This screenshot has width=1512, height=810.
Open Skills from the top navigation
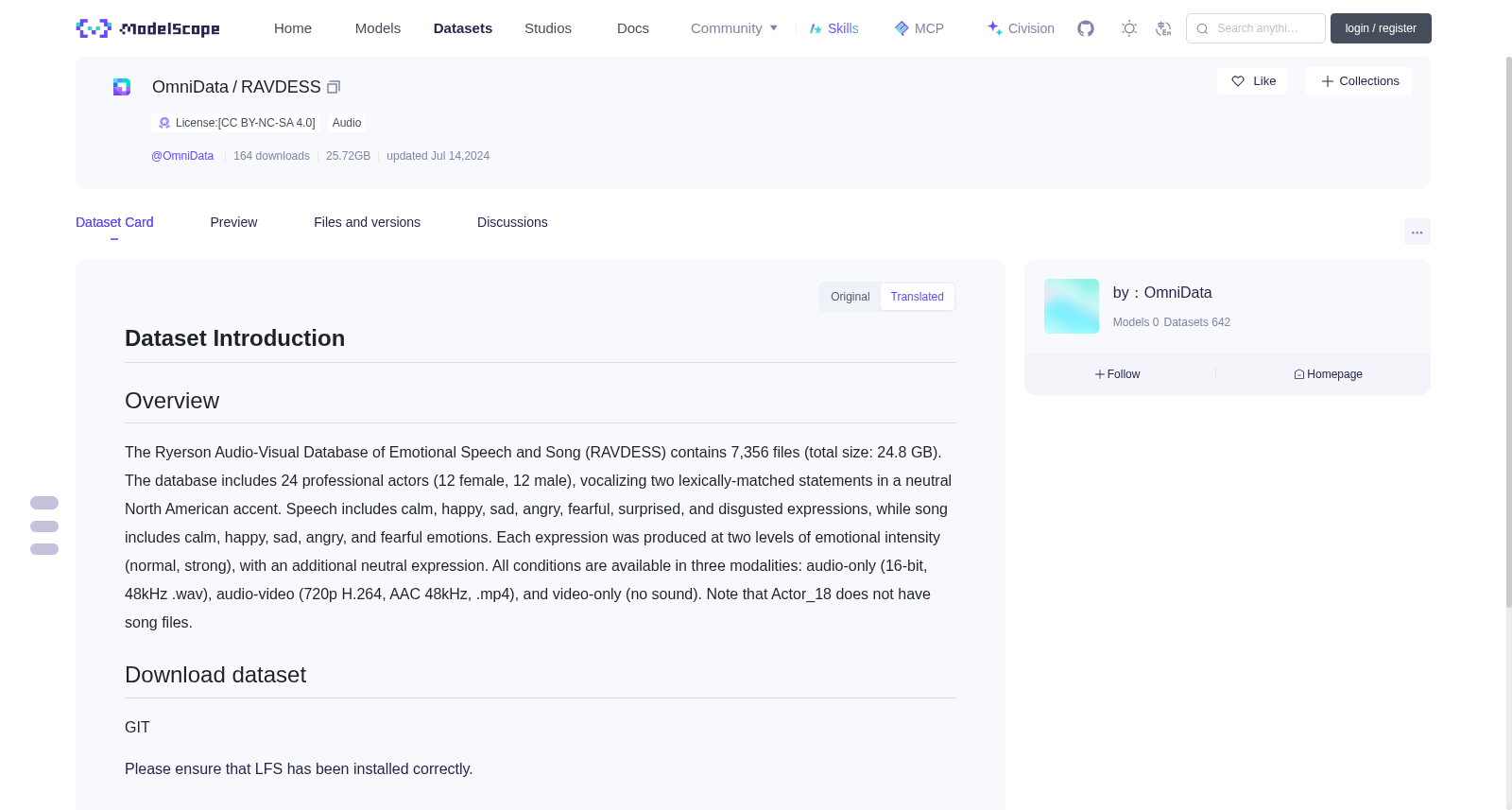click(833, 28)
